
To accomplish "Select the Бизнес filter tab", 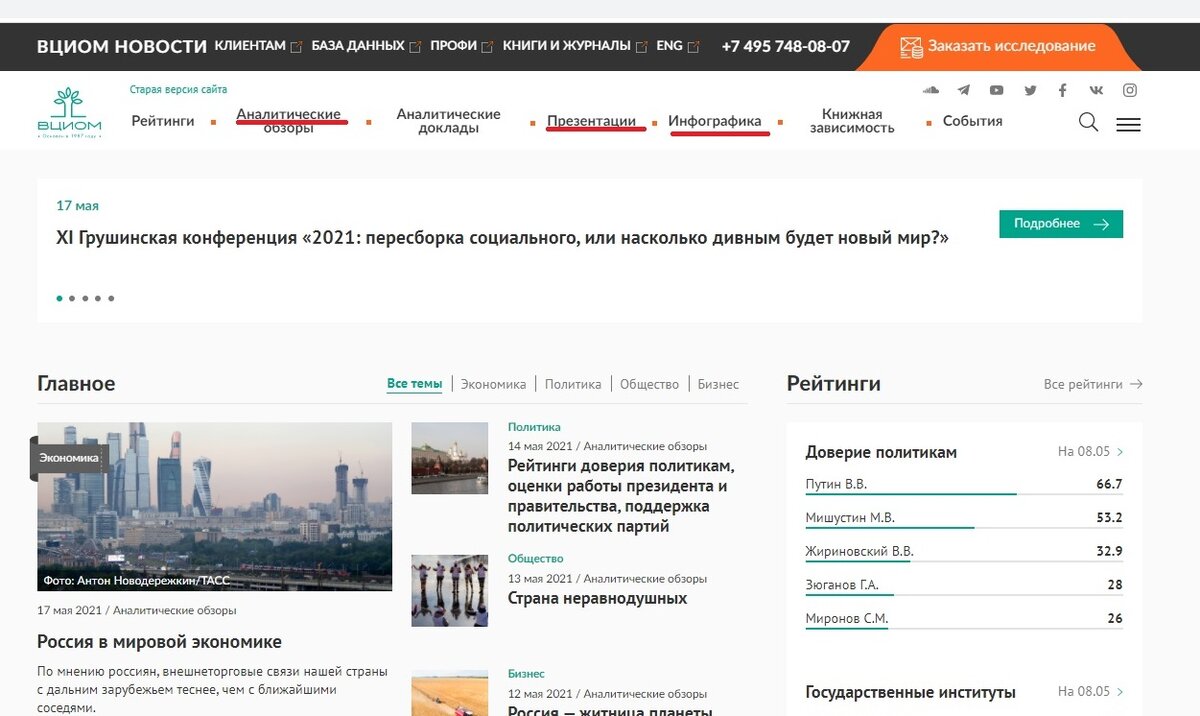I will point(718,384).
